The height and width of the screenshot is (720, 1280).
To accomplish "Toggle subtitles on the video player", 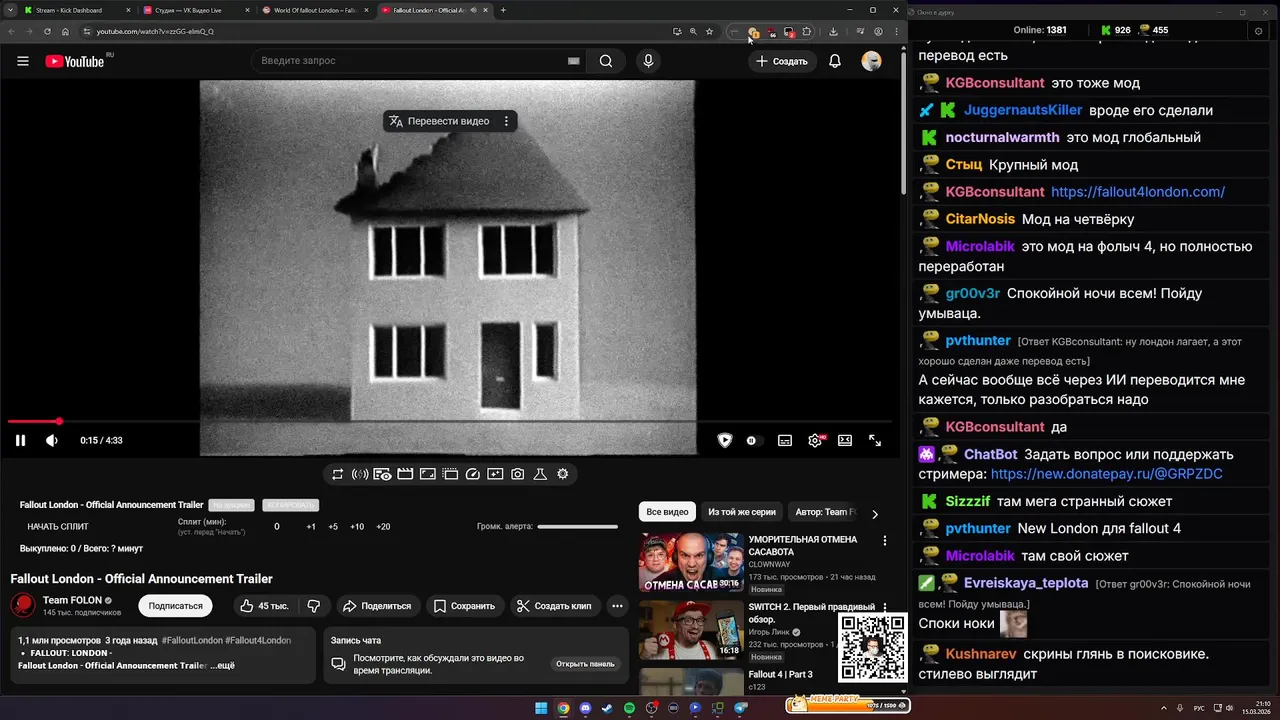I will 785,440.
